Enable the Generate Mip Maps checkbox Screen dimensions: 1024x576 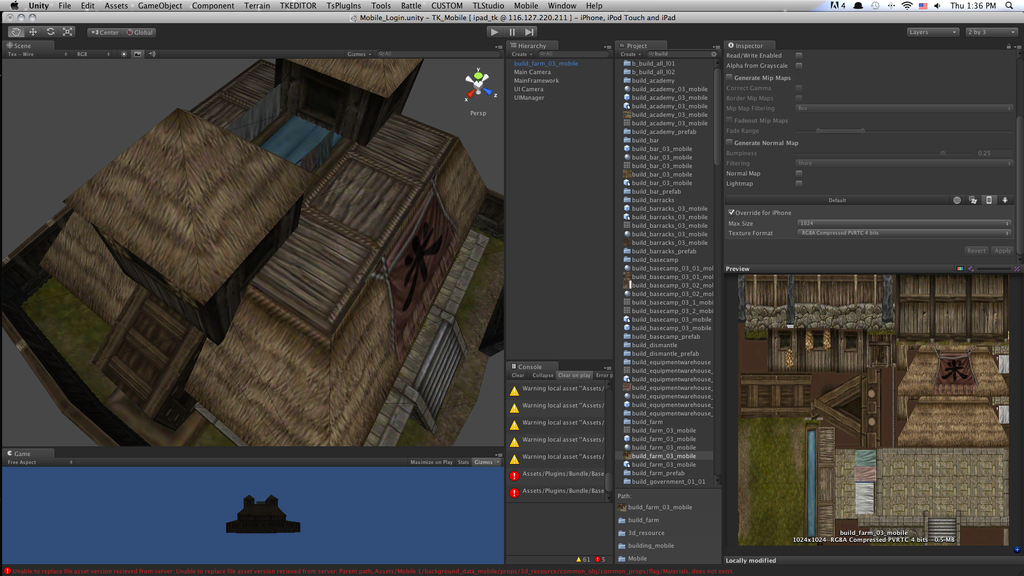tap(729, 77)
